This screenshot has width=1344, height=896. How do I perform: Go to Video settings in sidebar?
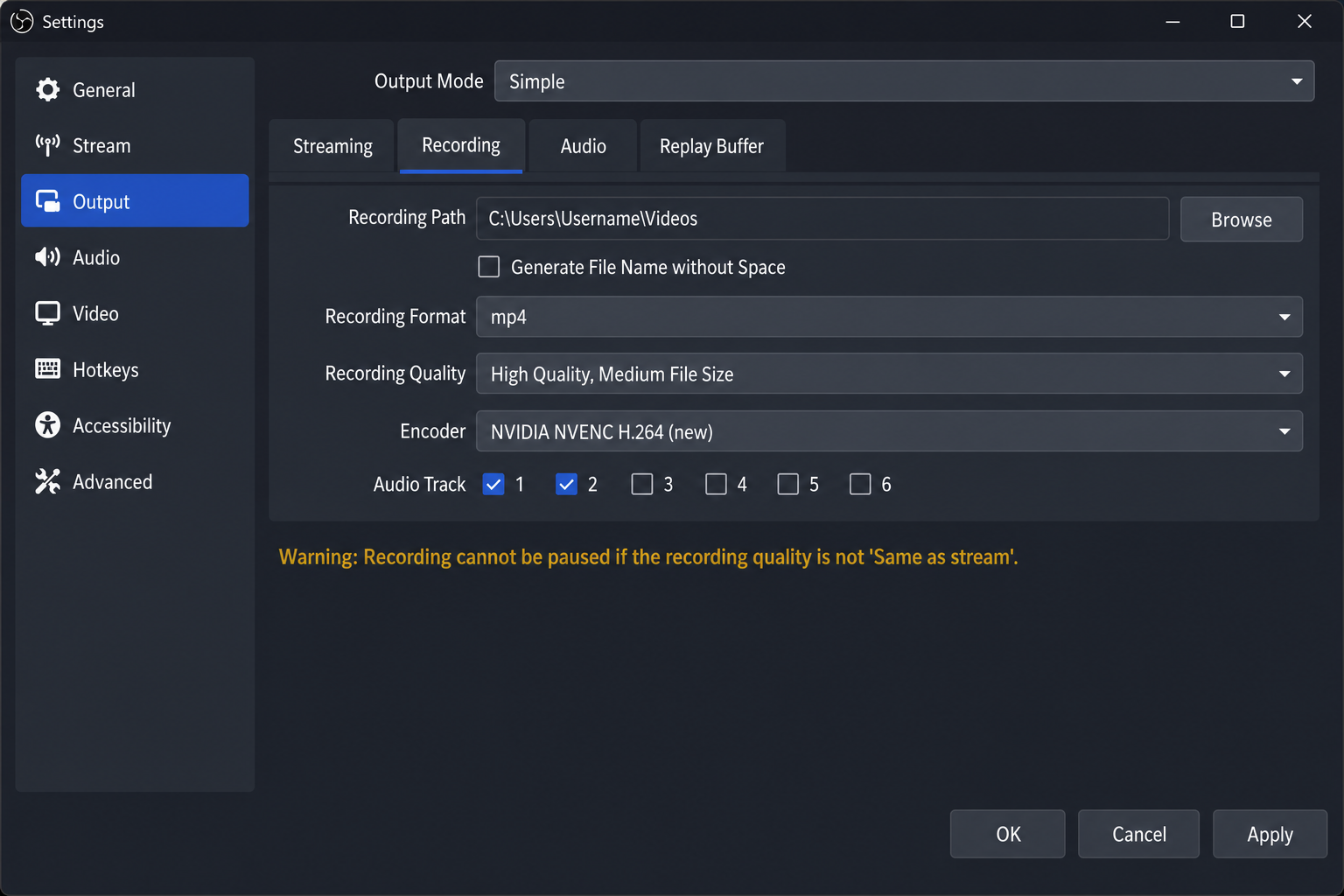(x=135, y=313)
